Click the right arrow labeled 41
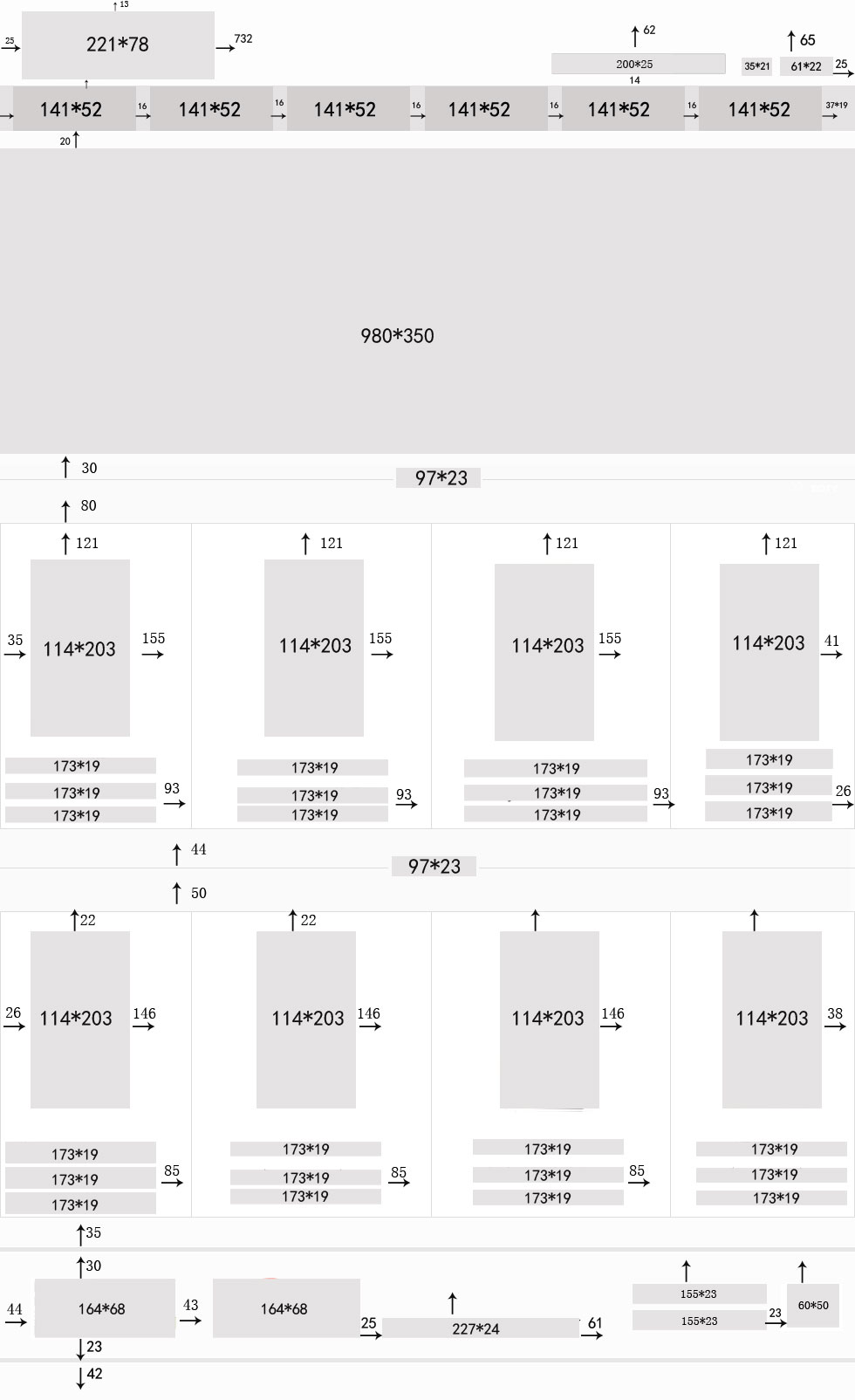The width and height of the screenshot is (855, 1400). pos(831,654)
